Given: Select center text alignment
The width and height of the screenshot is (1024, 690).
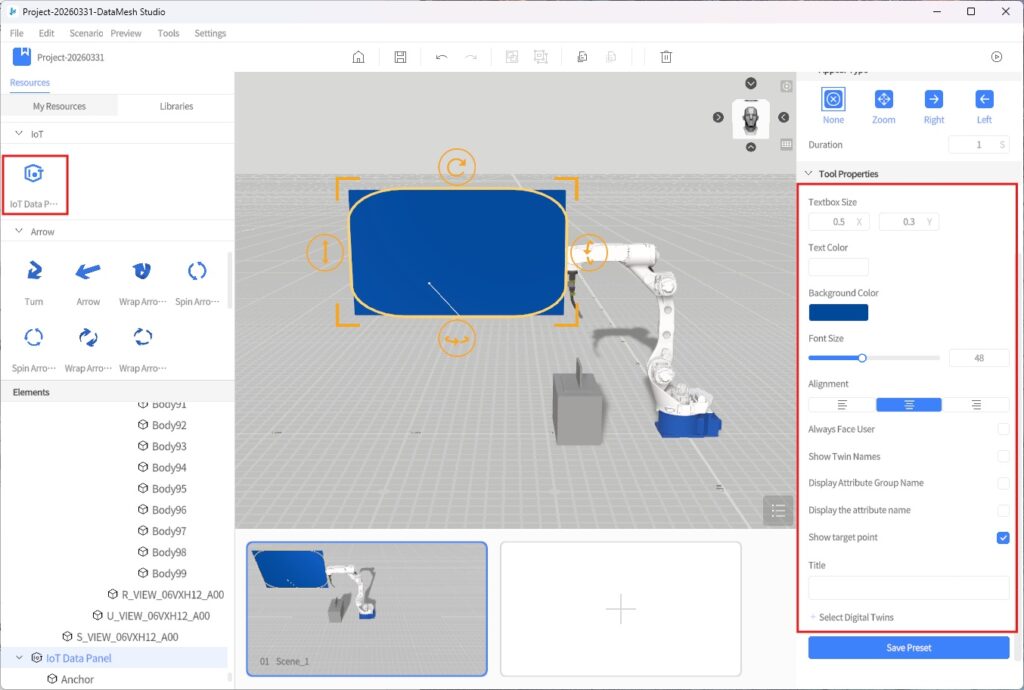Looking at the screenshot, I should (x=908, y=405).
